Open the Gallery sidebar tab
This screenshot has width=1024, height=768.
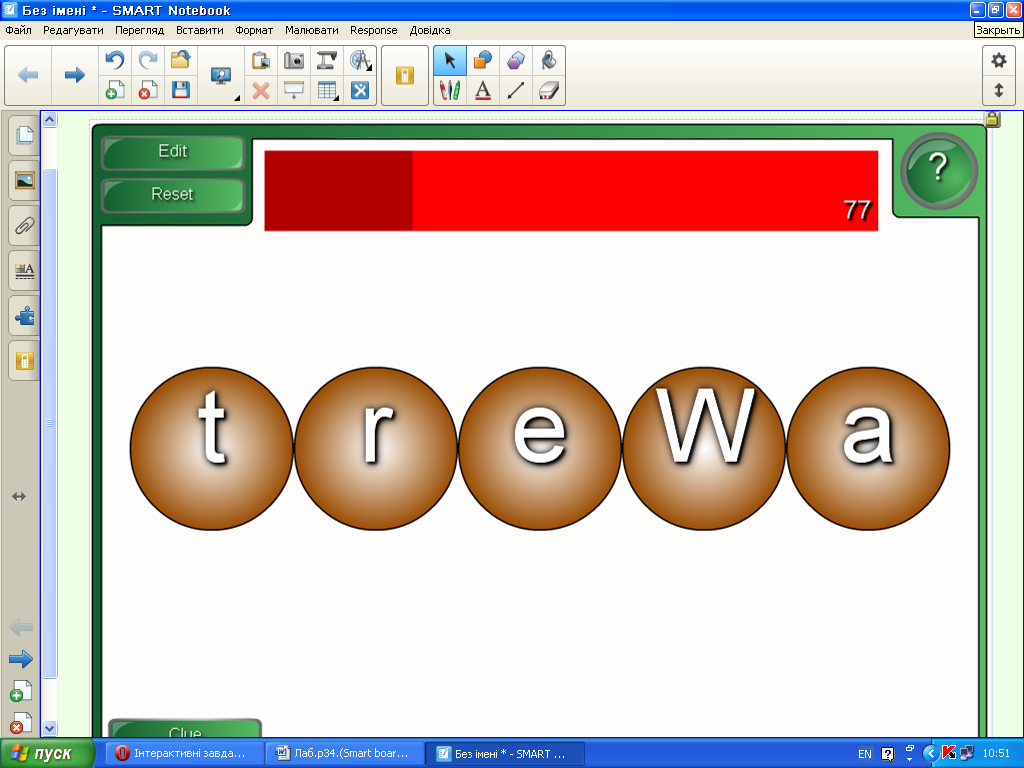click(x=25, y=180)
